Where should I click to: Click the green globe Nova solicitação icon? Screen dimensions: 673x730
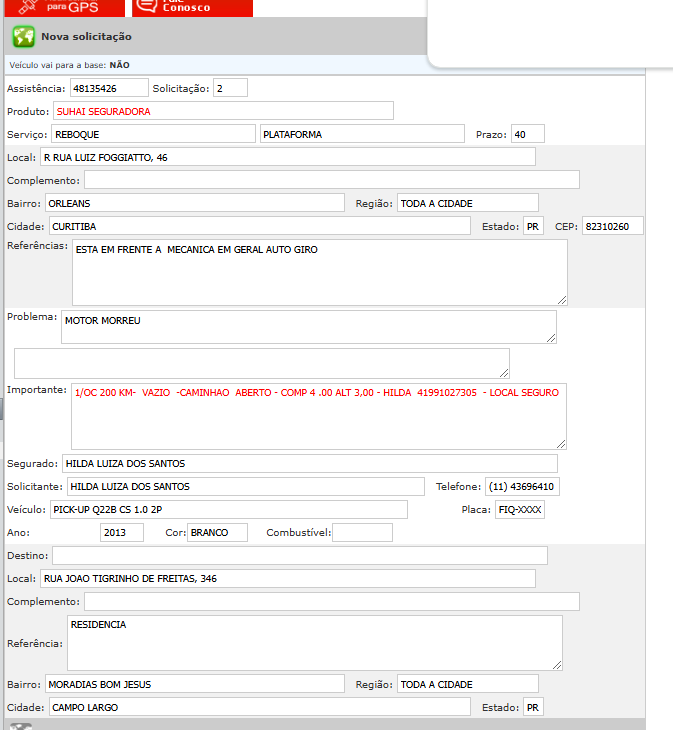tap(24, 36)
